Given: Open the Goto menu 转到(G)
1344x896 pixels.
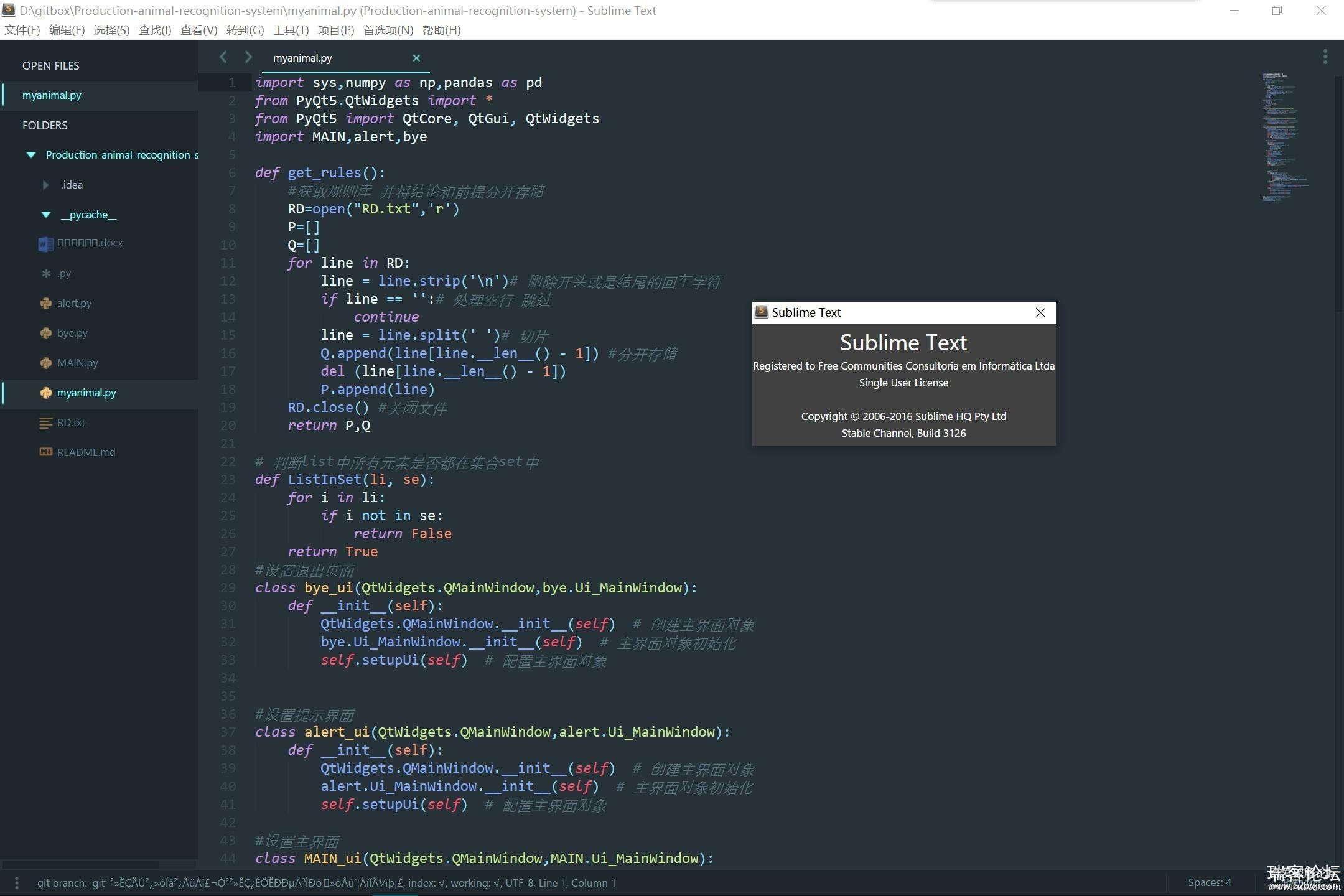Looking at the screenshot, I should tap(245, 30).
